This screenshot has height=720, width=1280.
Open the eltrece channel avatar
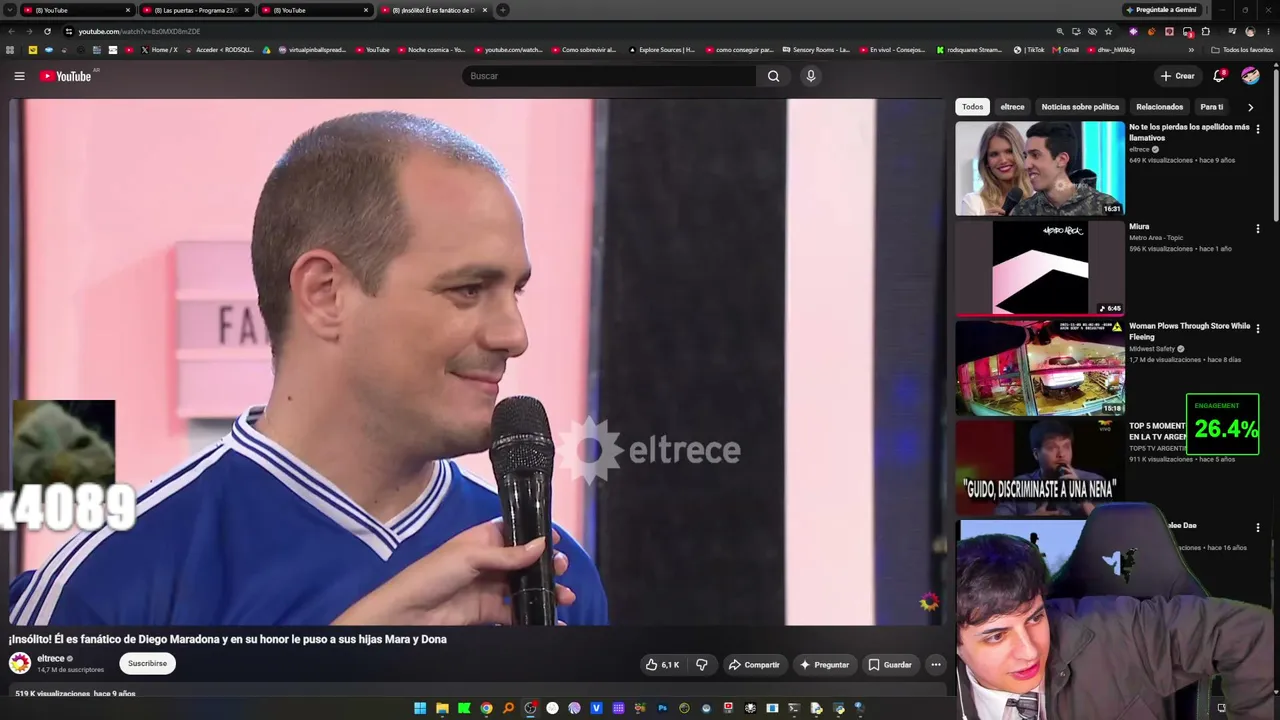20,663
